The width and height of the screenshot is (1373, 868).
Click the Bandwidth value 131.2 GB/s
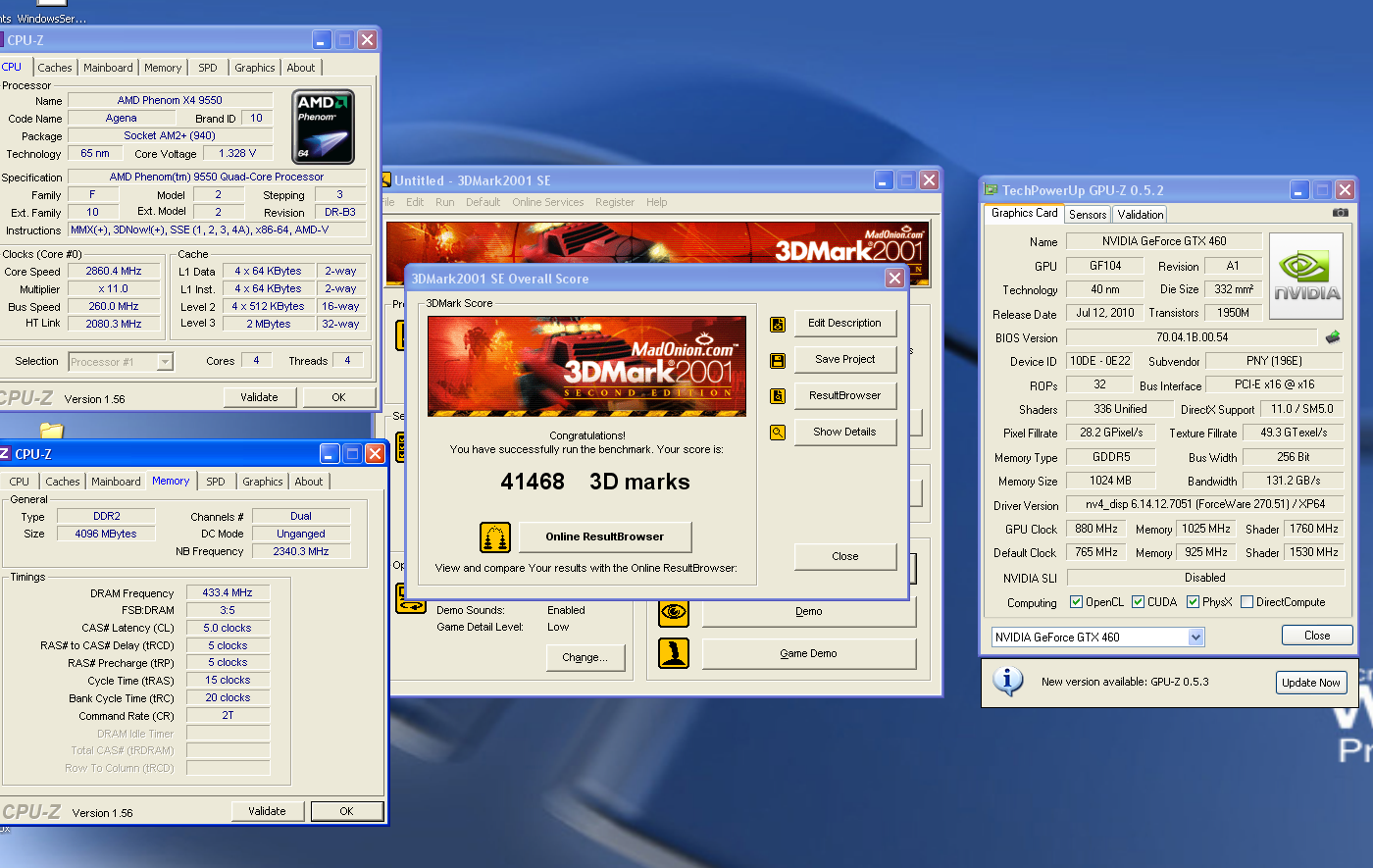(1293, 482)
